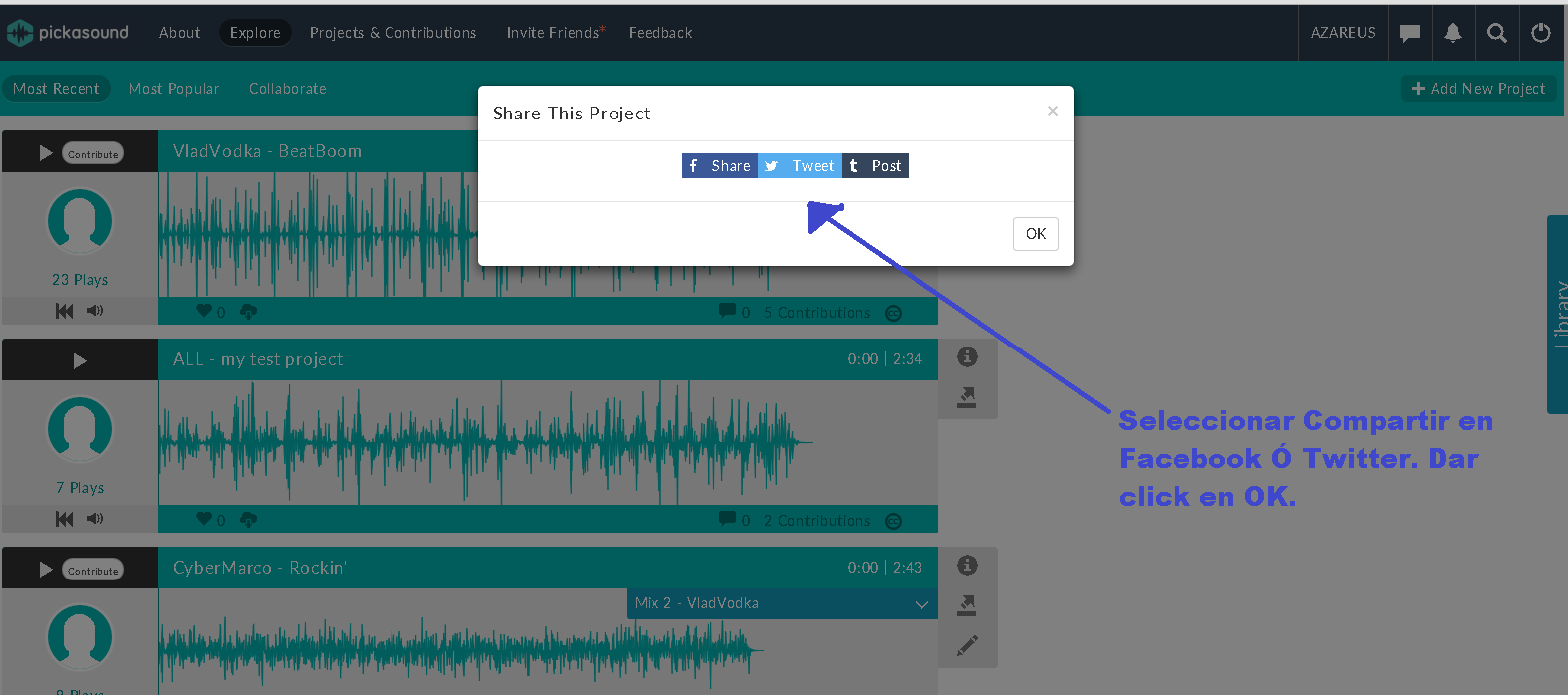Open the CyberMarco - Rockin' title
The image size is (1568, 695).
(x=260, y=568)
